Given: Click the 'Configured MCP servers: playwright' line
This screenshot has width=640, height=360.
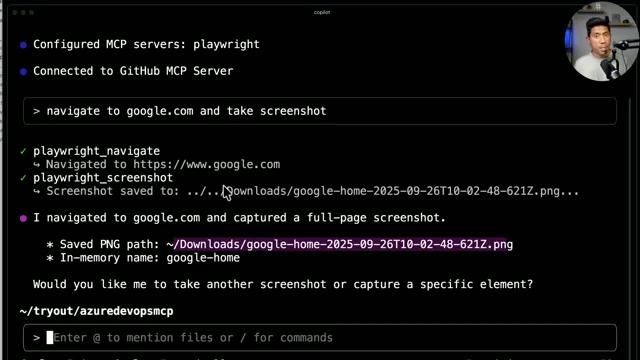Looking at the screenshot, I should (x=146, y=44).
